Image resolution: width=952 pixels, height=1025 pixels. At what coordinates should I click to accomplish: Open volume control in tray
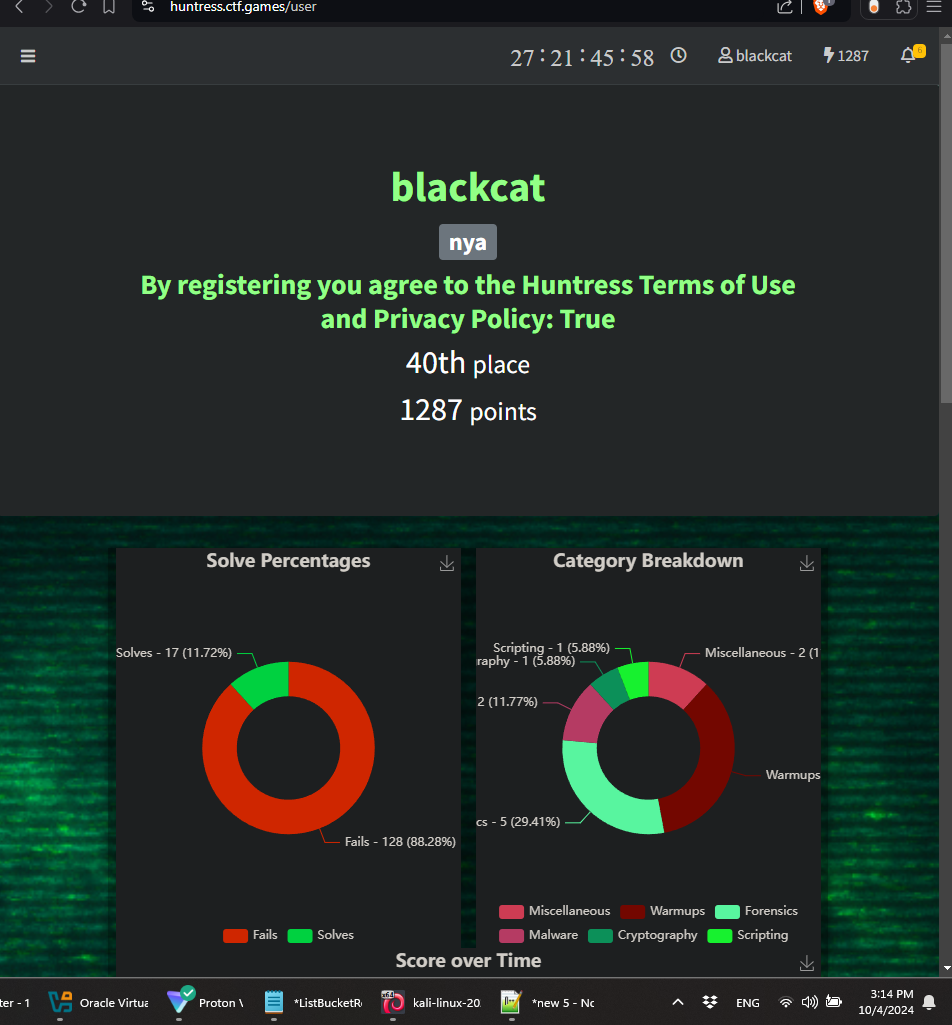pos(809,1002)
